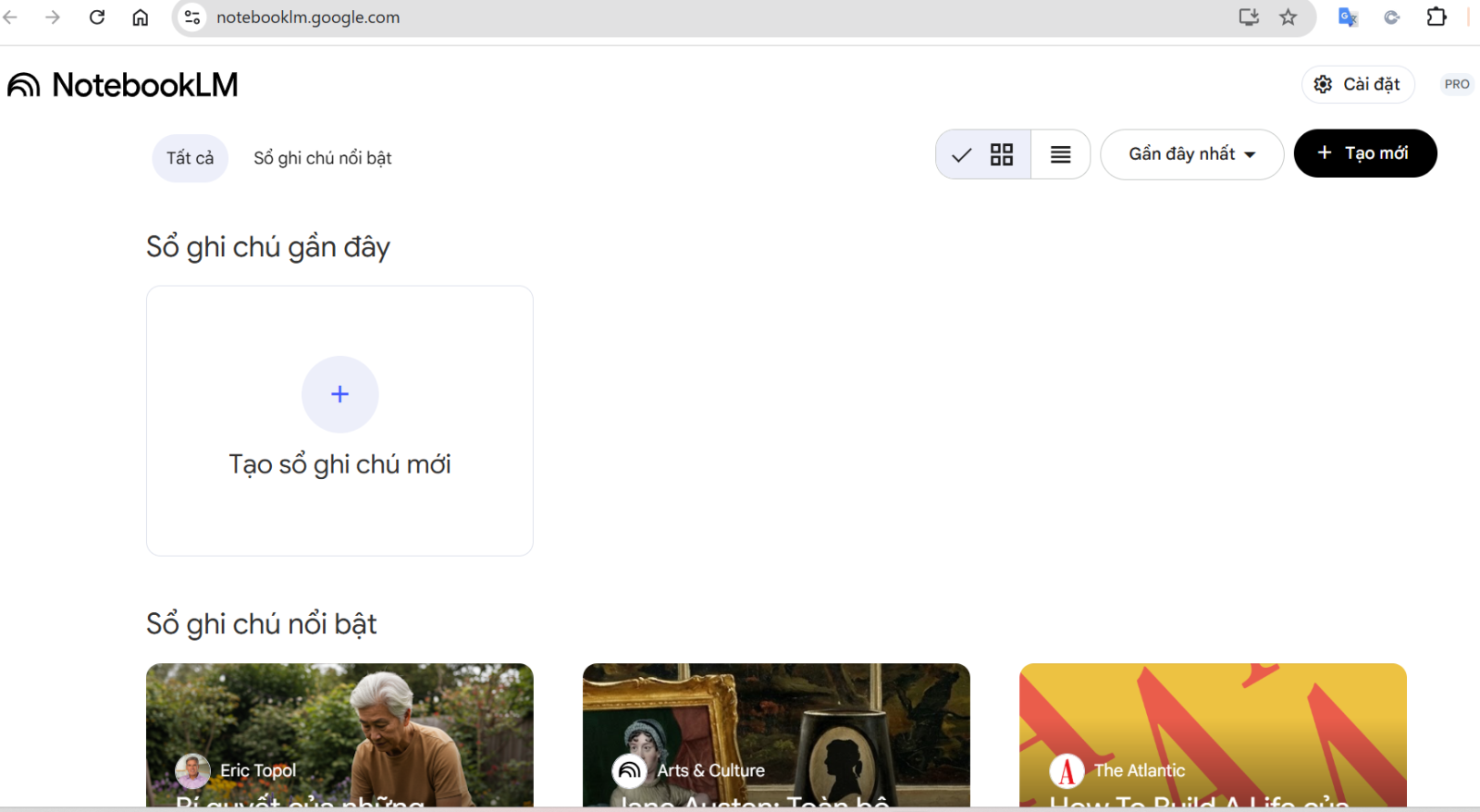Reload the page with the refresh icon
The height and width of the screenshot is (812, 1480).
tap(97, 18)
